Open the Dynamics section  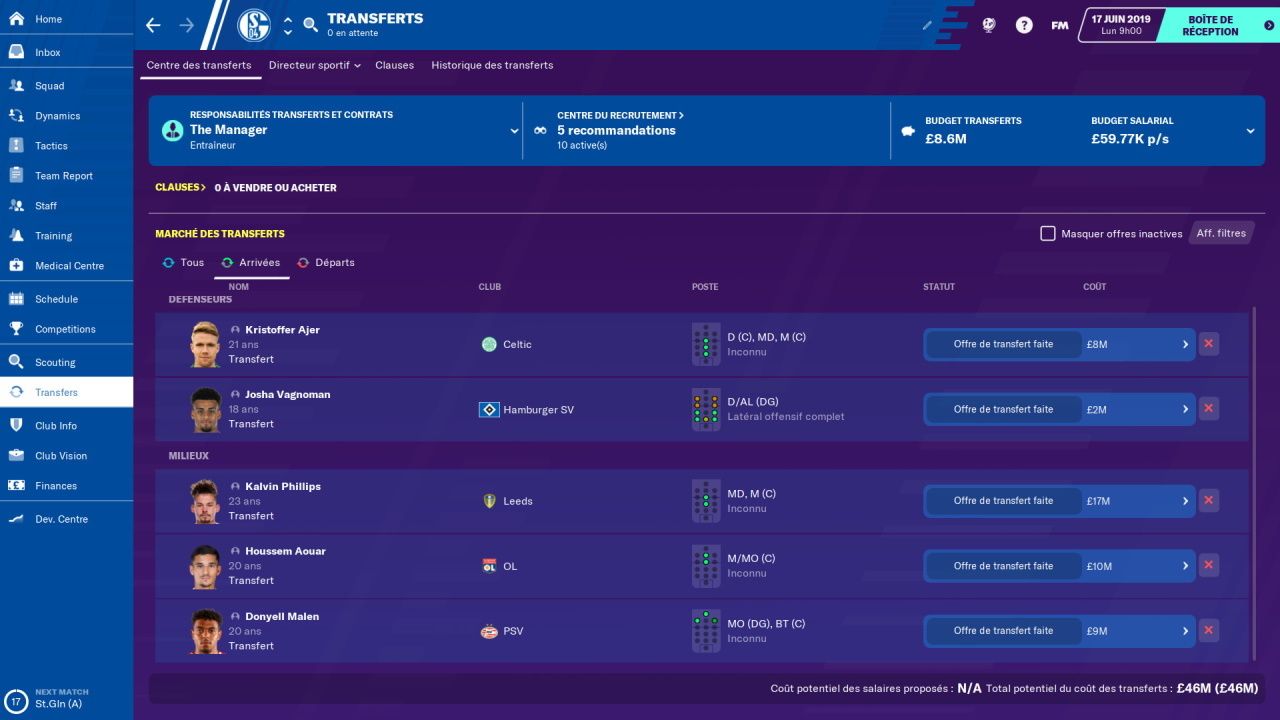(66, 116)
